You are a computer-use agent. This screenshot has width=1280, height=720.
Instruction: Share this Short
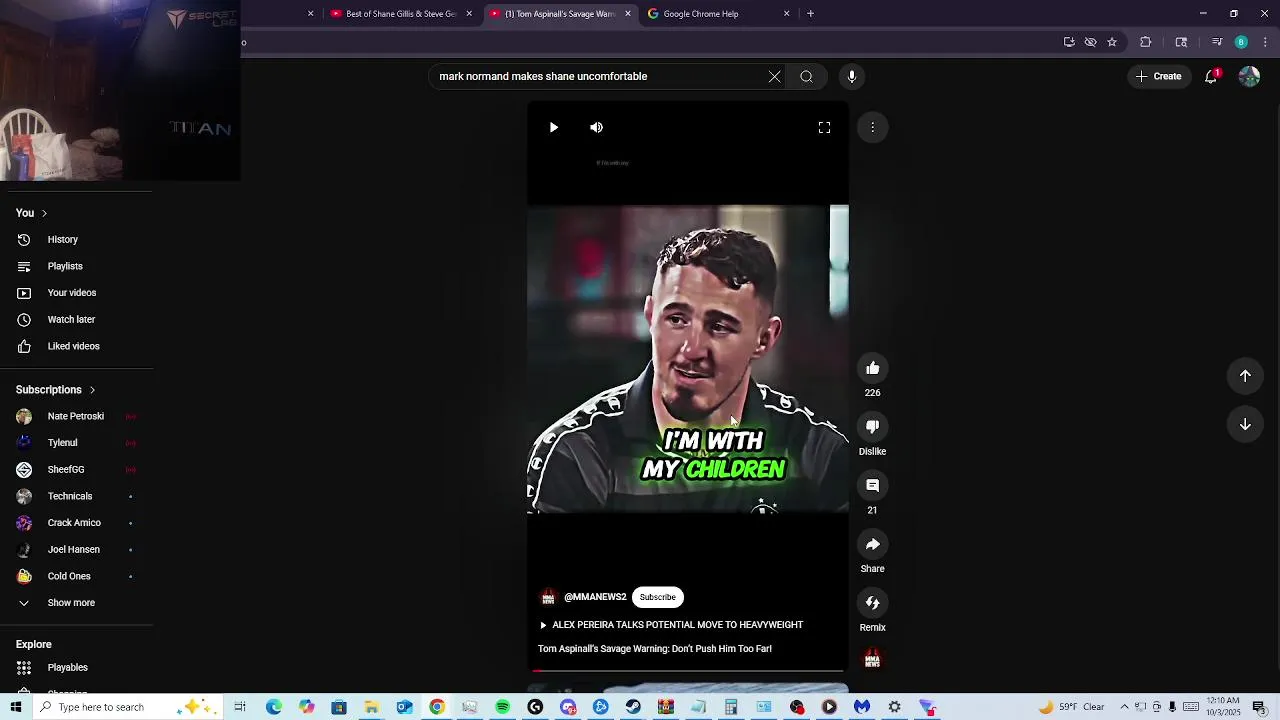873,544
